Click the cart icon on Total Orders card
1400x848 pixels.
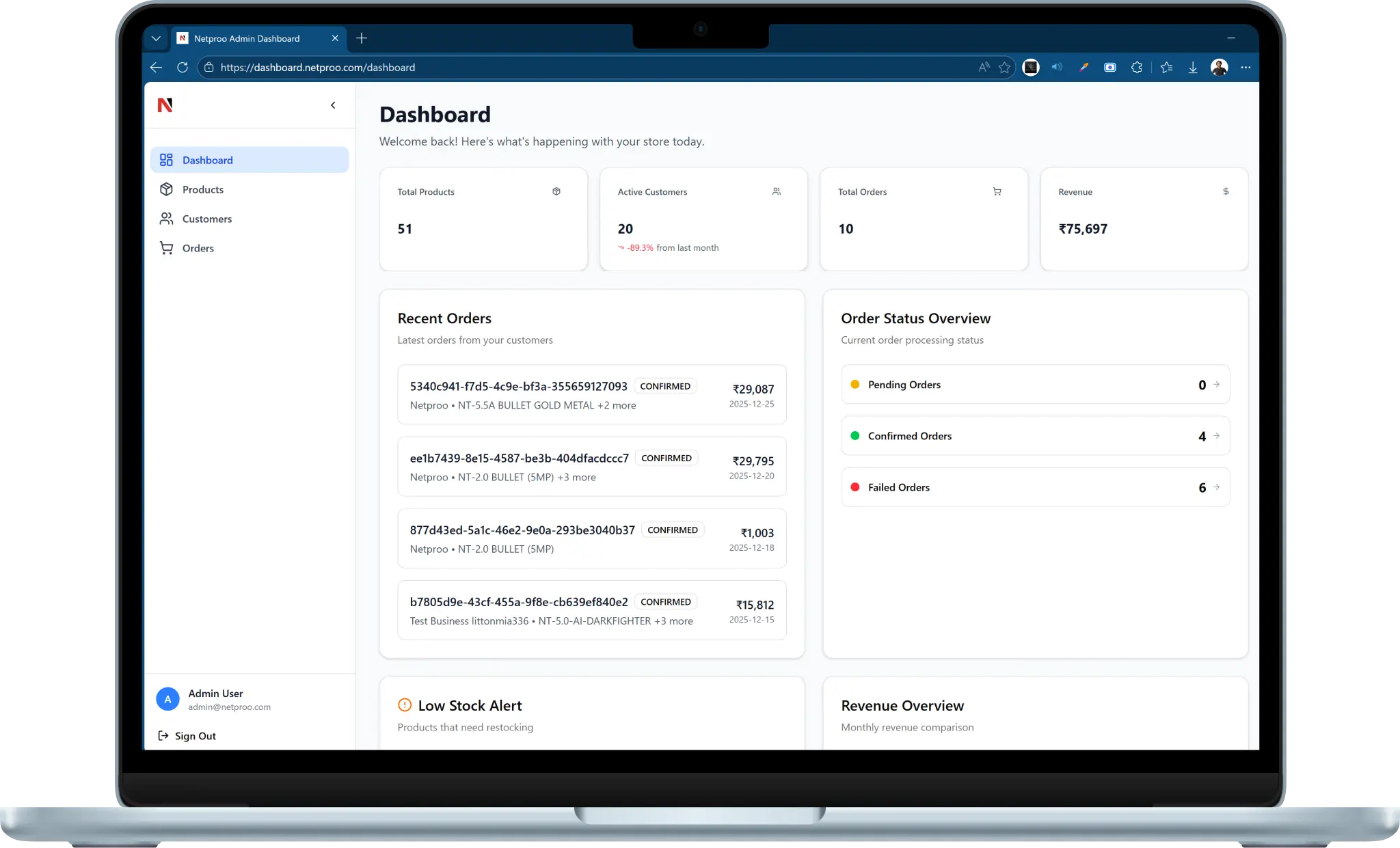(997, 191)
